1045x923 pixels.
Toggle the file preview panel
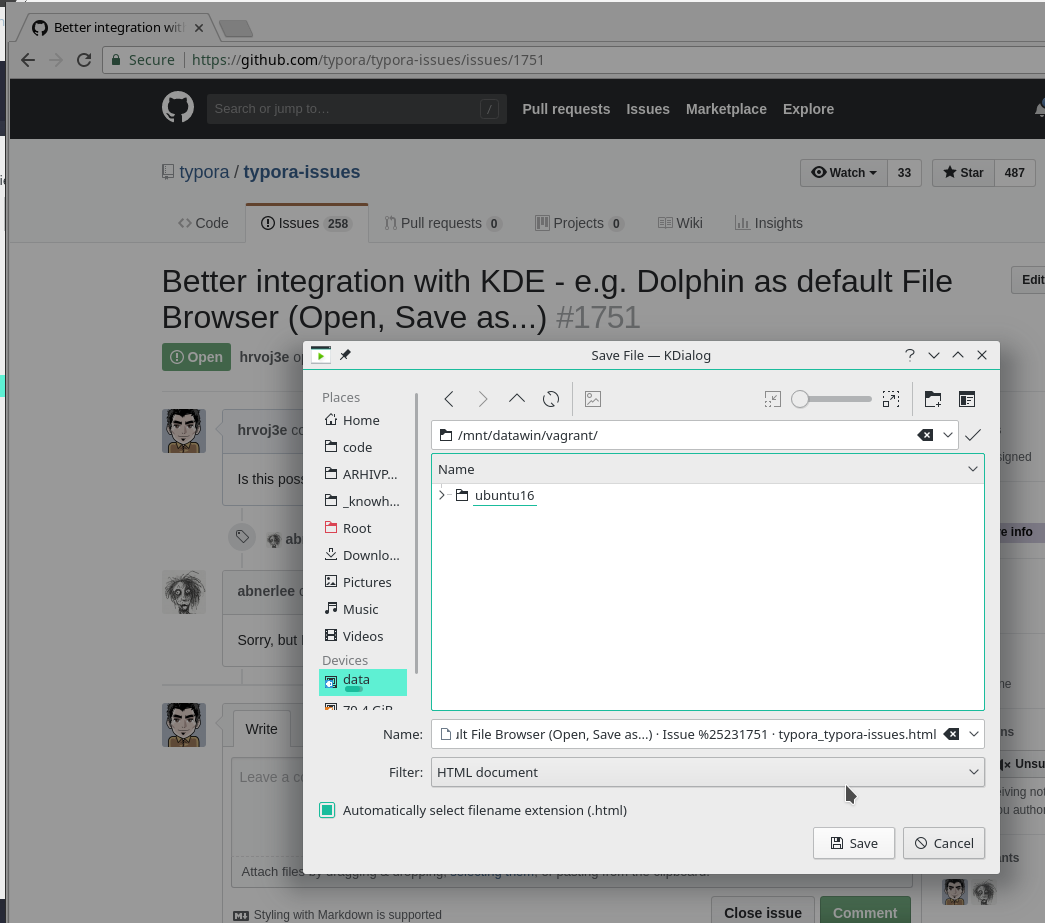click(x=593, y=398)
